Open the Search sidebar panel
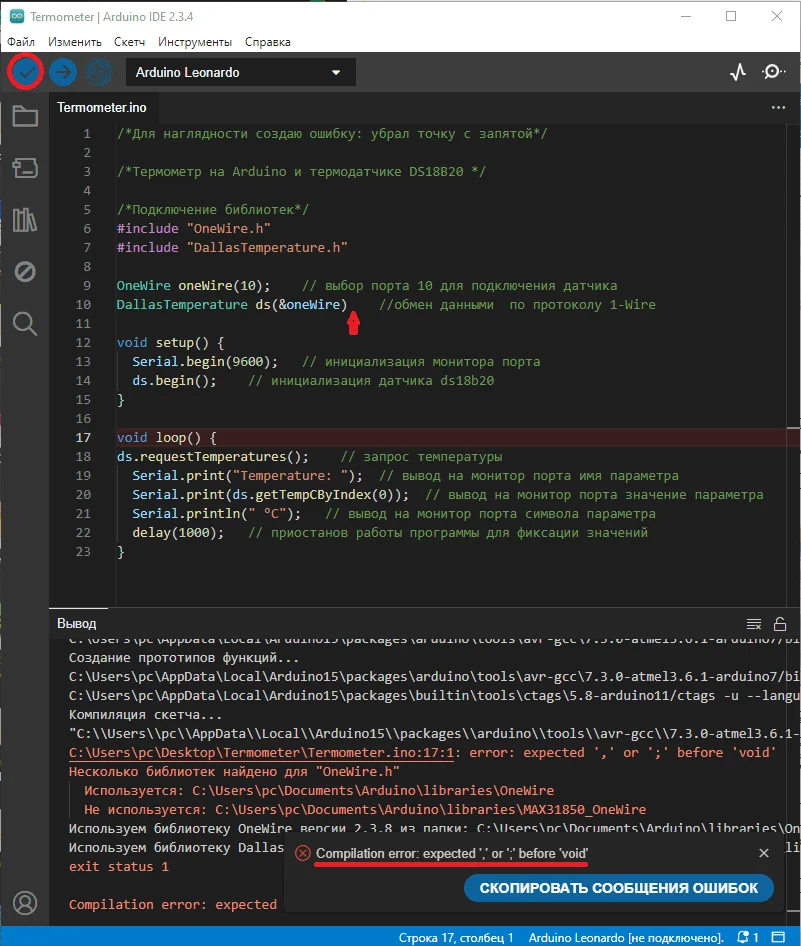The height and width of the screenshot is (946, 801). coord(25,323)
